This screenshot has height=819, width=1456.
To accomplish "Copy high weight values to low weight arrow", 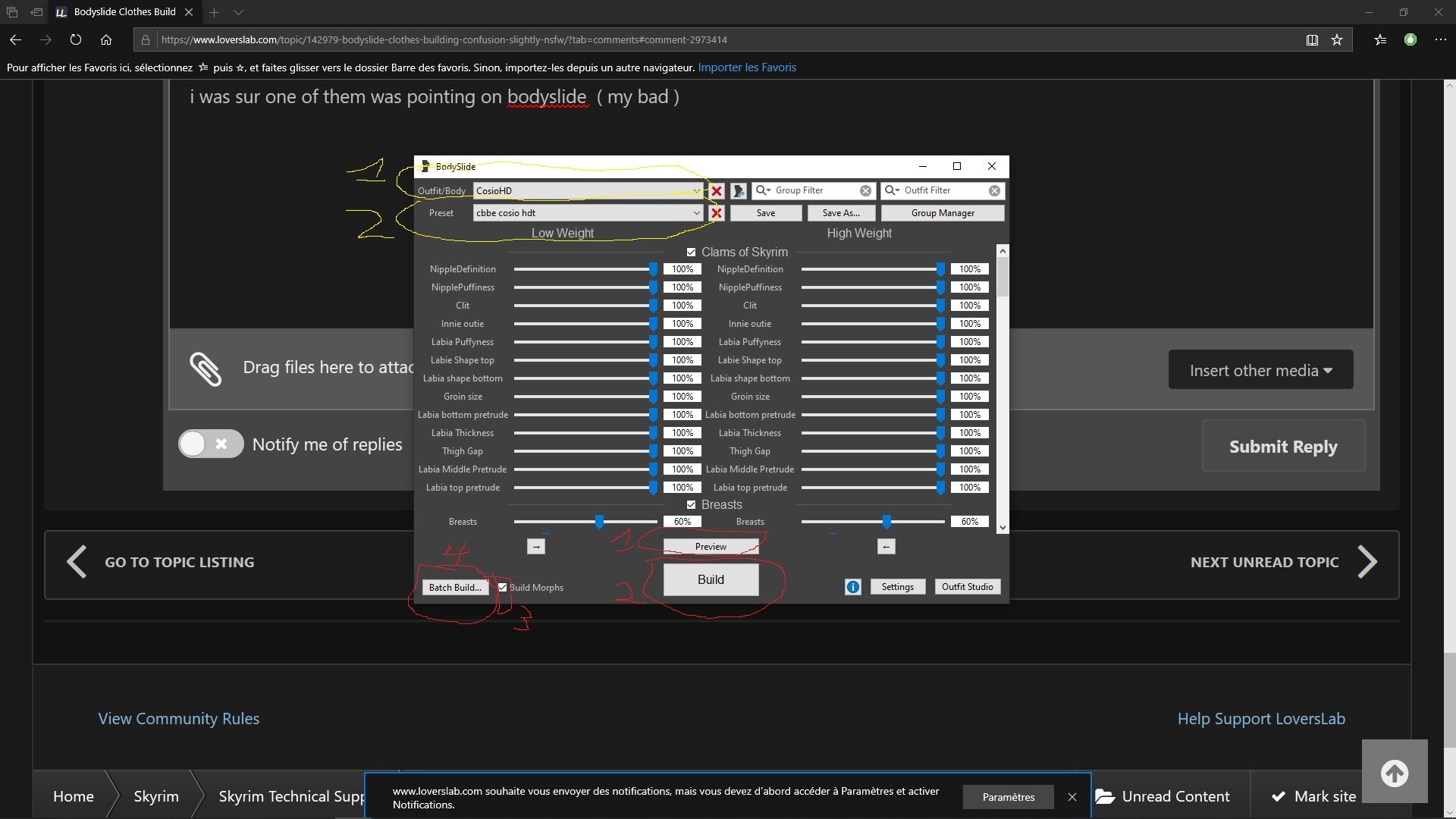I will point(886,547).
